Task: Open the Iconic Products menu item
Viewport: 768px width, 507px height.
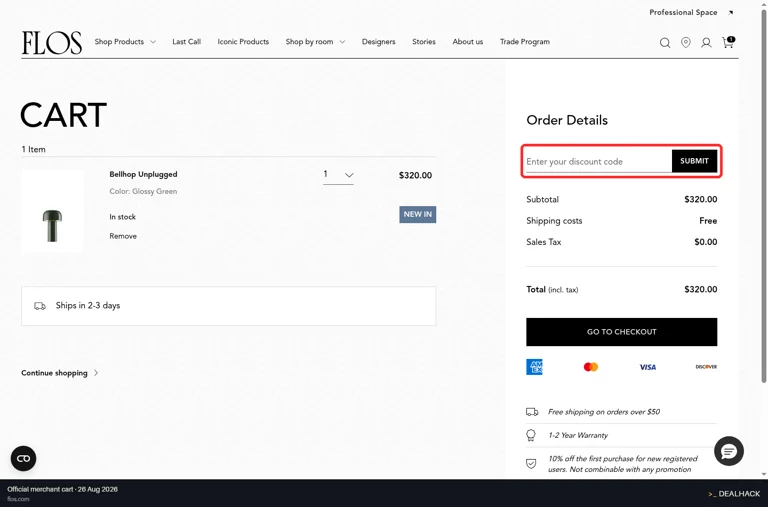Action: (243, 42)
